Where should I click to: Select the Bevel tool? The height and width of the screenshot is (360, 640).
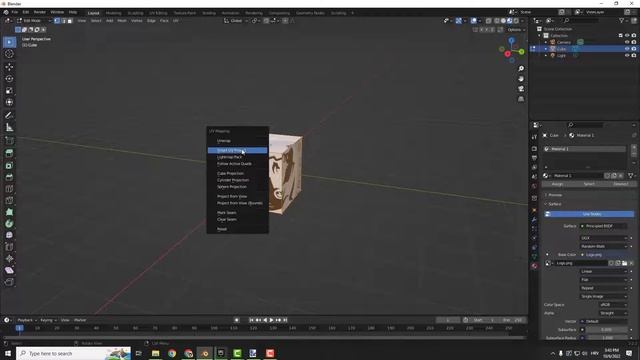click(x=9, y=177)
